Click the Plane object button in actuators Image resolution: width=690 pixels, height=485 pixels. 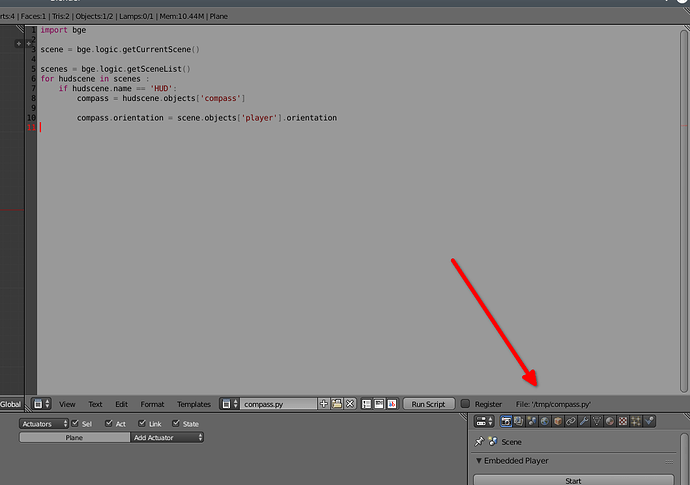tap(74, 437)
